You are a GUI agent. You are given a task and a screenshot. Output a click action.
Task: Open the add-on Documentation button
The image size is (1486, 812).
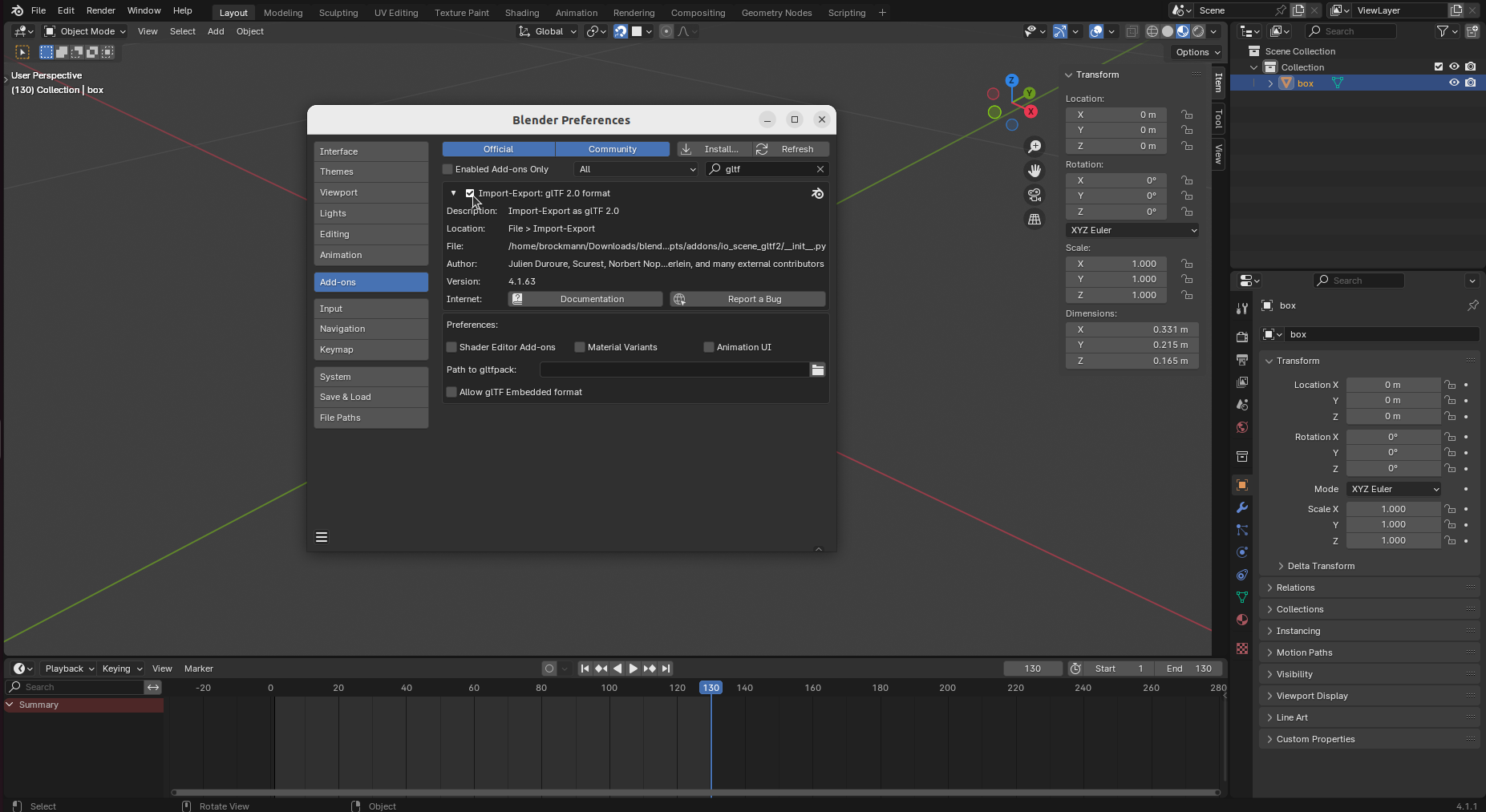(585, 299)
